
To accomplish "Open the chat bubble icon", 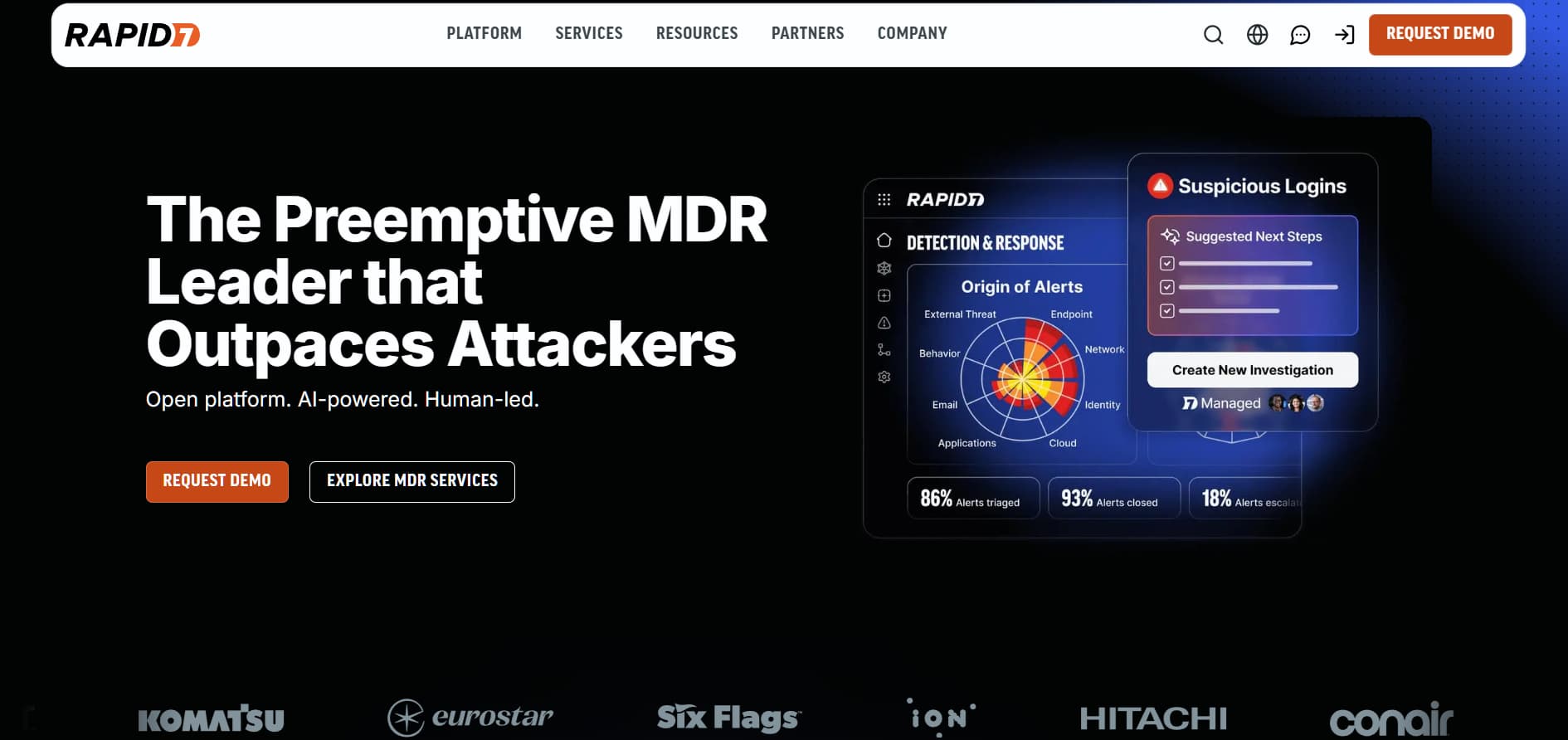I will [x=1300, y=34].
